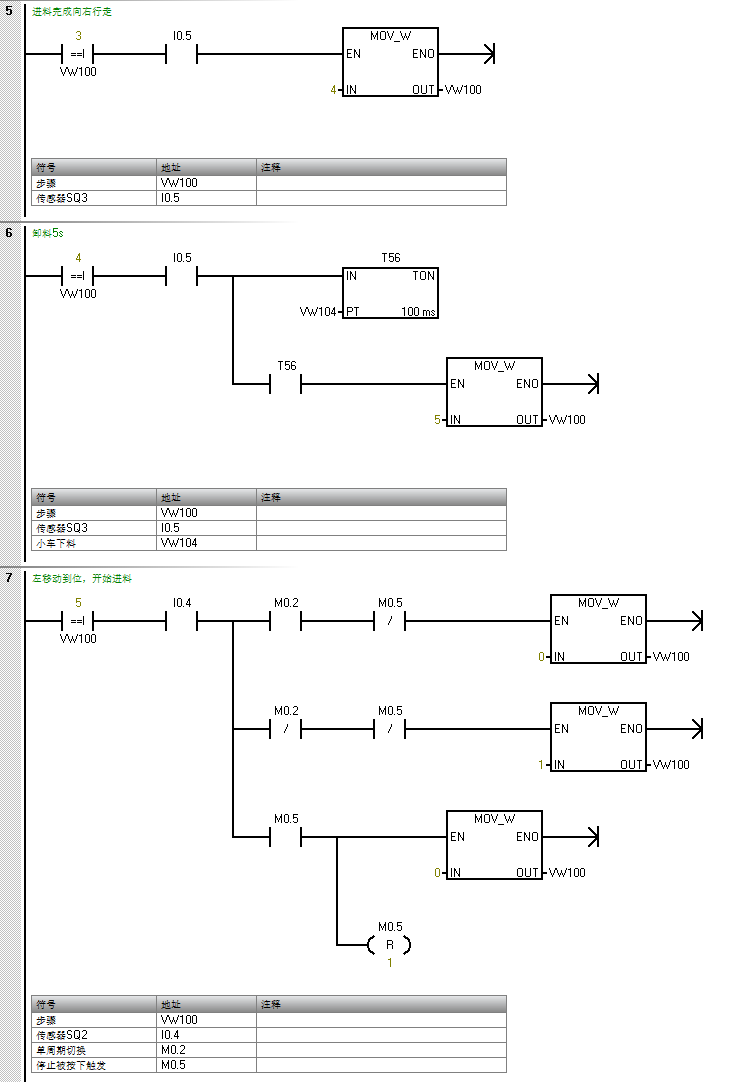Screen dimensions: 737x1082
Task: Select the M0.5 reset coil
Action: click(389, 944)
